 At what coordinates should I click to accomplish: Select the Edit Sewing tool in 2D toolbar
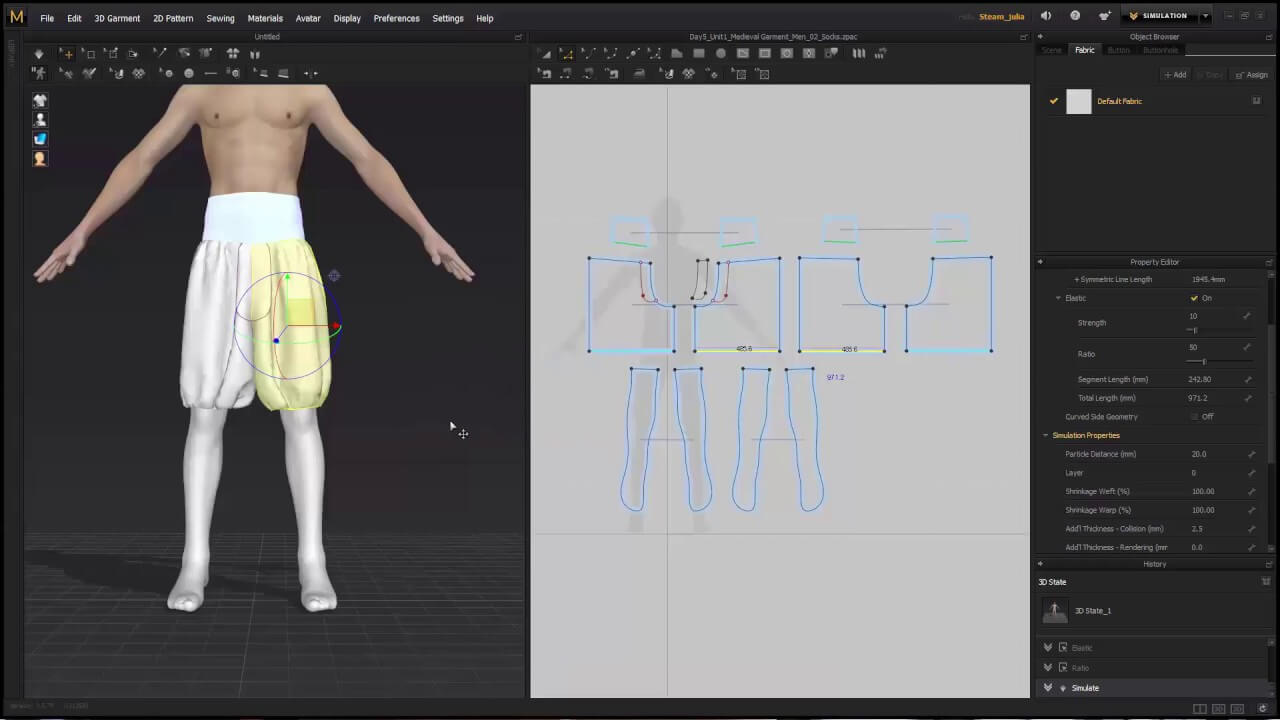click(x=544, y=74)
